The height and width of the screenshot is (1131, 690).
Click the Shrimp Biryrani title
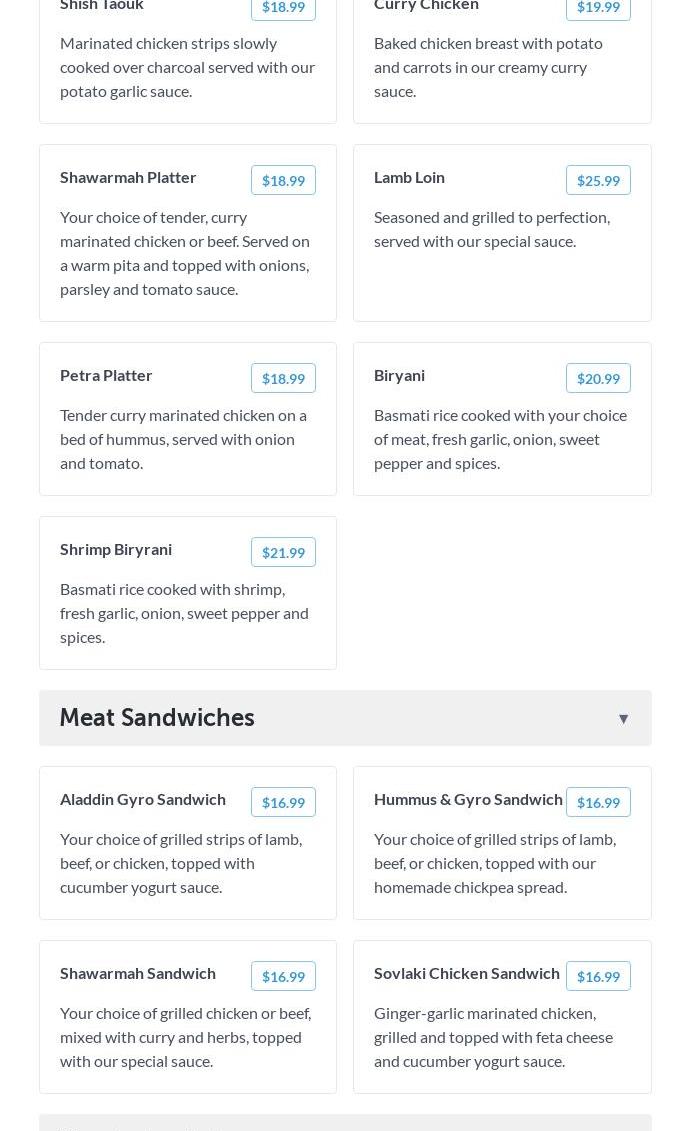pos(116,549)
